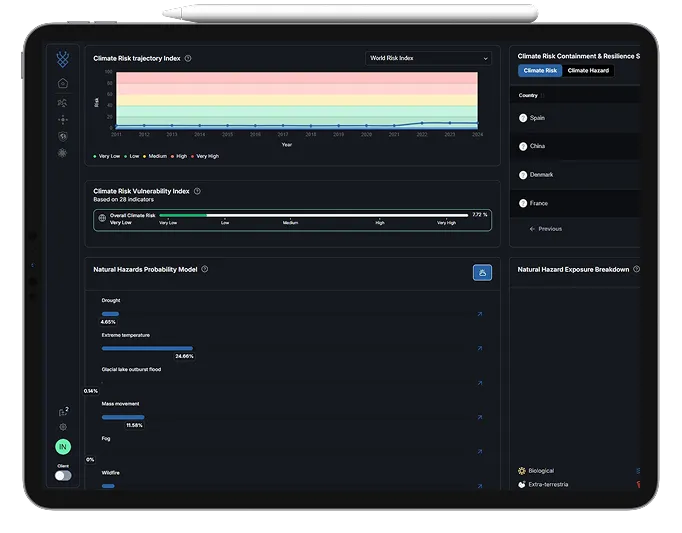The image size is (682, 533).
Task: Click the app logo in the sidebar
Action: (63, 59)
